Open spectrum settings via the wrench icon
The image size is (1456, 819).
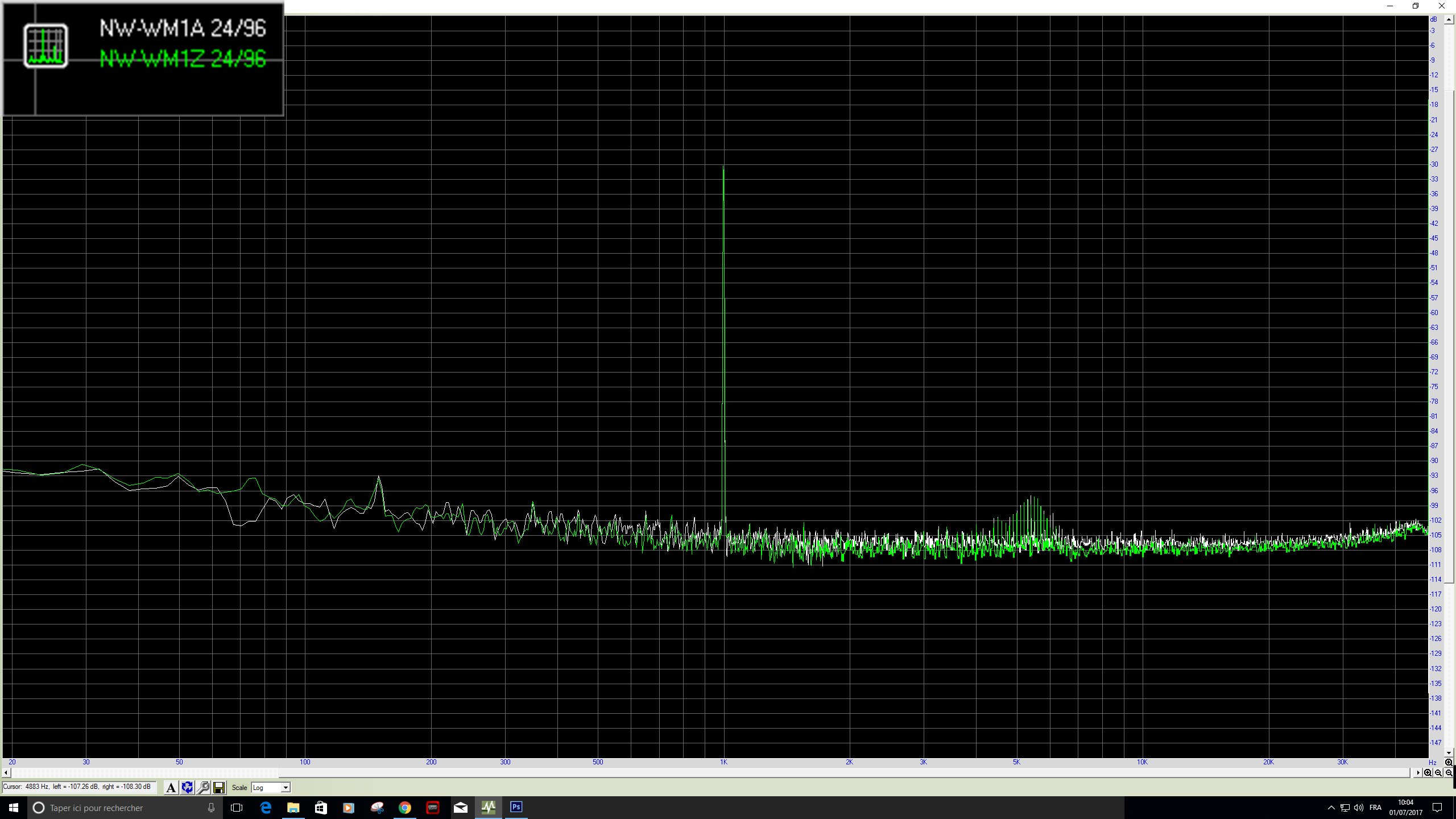[203, 788]
